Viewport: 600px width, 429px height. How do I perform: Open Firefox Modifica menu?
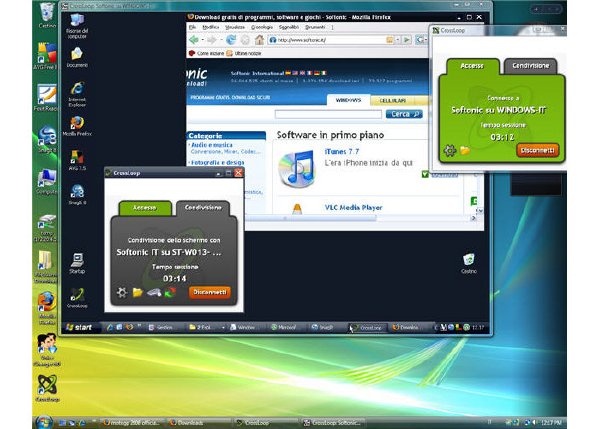click(210, 27)
